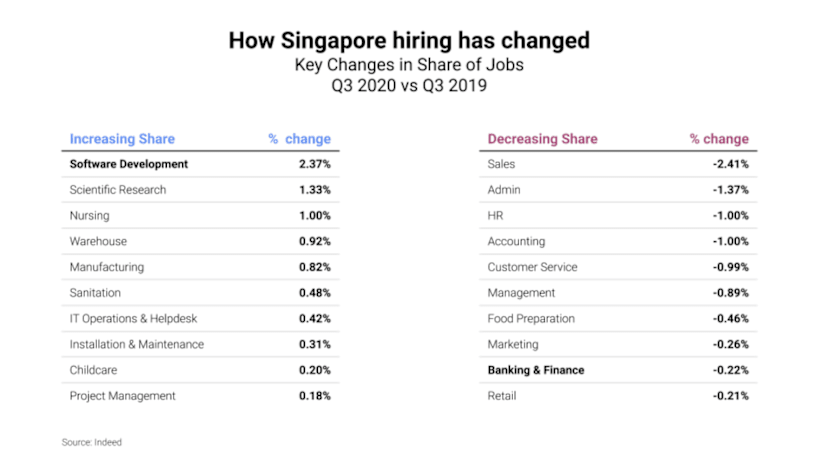Viewport: 830px width, 468px height.
Task: Select the Customer Service row
Action: [532, 267]
